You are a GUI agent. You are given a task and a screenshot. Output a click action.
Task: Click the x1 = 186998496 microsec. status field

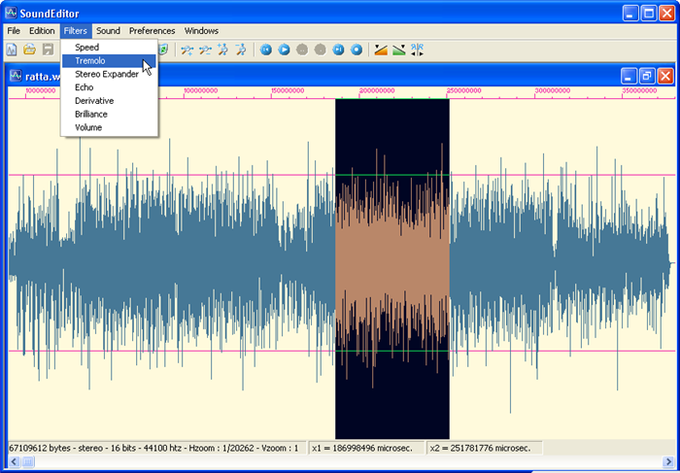pyautogui.click(x=366, y=448)
